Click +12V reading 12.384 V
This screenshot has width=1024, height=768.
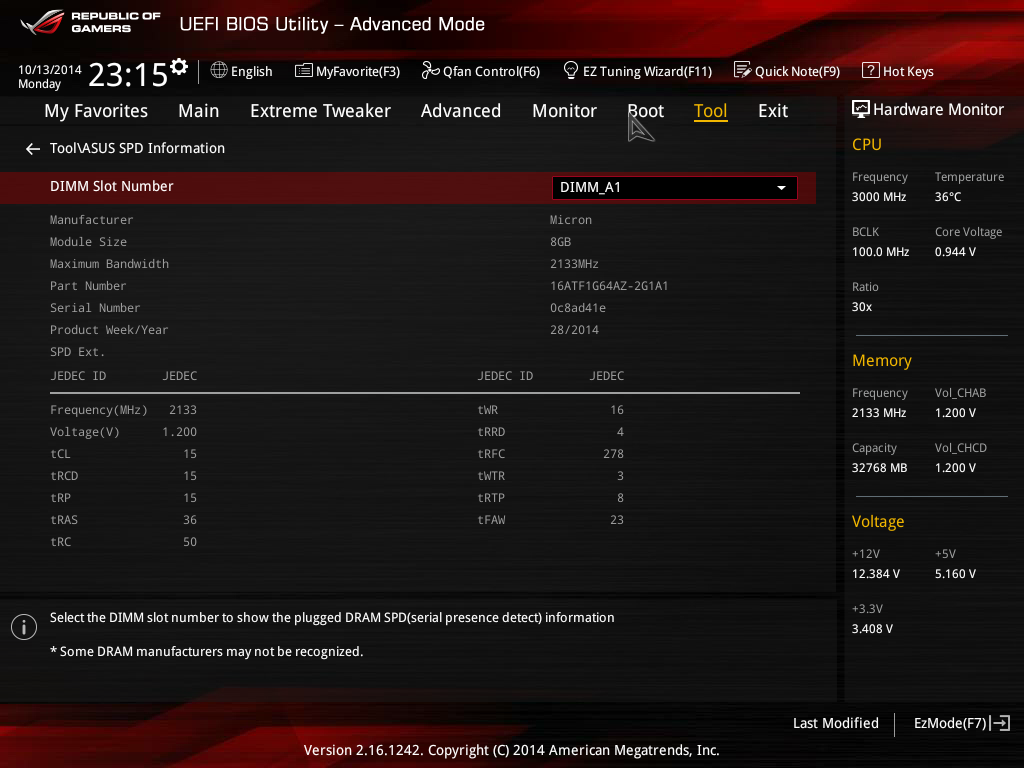pos(875,574)
